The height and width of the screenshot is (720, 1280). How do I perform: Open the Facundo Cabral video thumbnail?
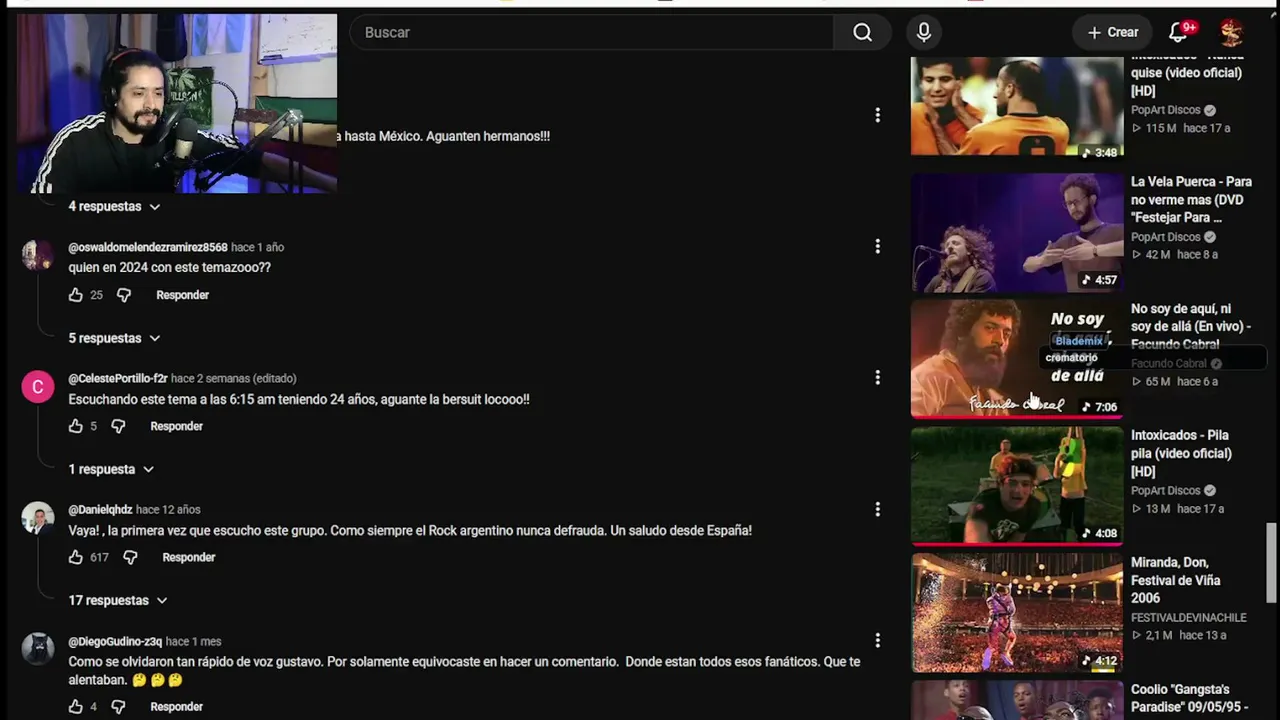point(1017,359)
